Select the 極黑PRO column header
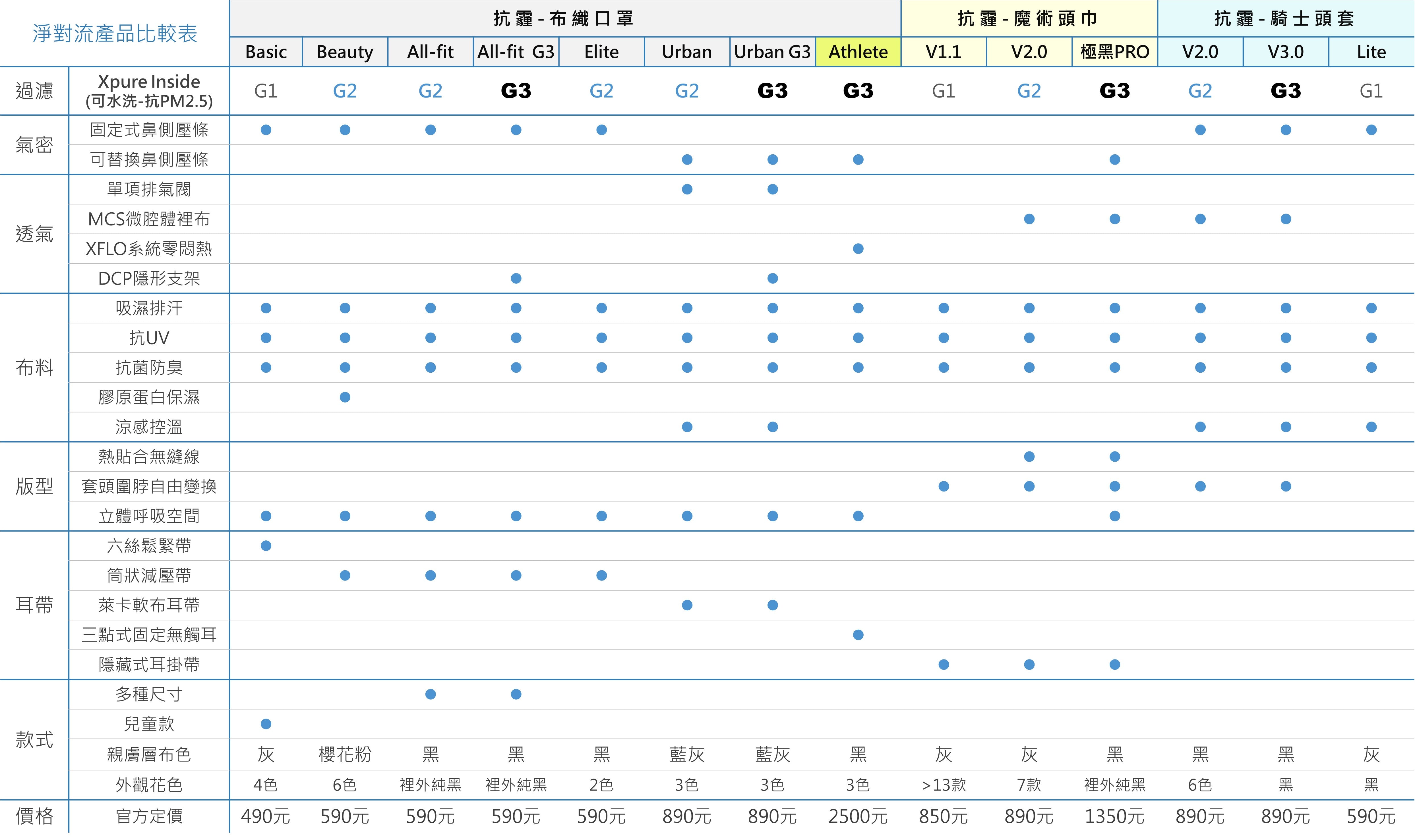 tap(1114, 52)
